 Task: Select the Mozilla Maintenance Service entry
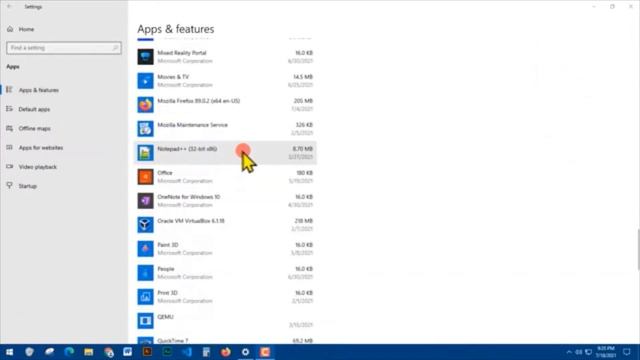(x=192, y=125)
